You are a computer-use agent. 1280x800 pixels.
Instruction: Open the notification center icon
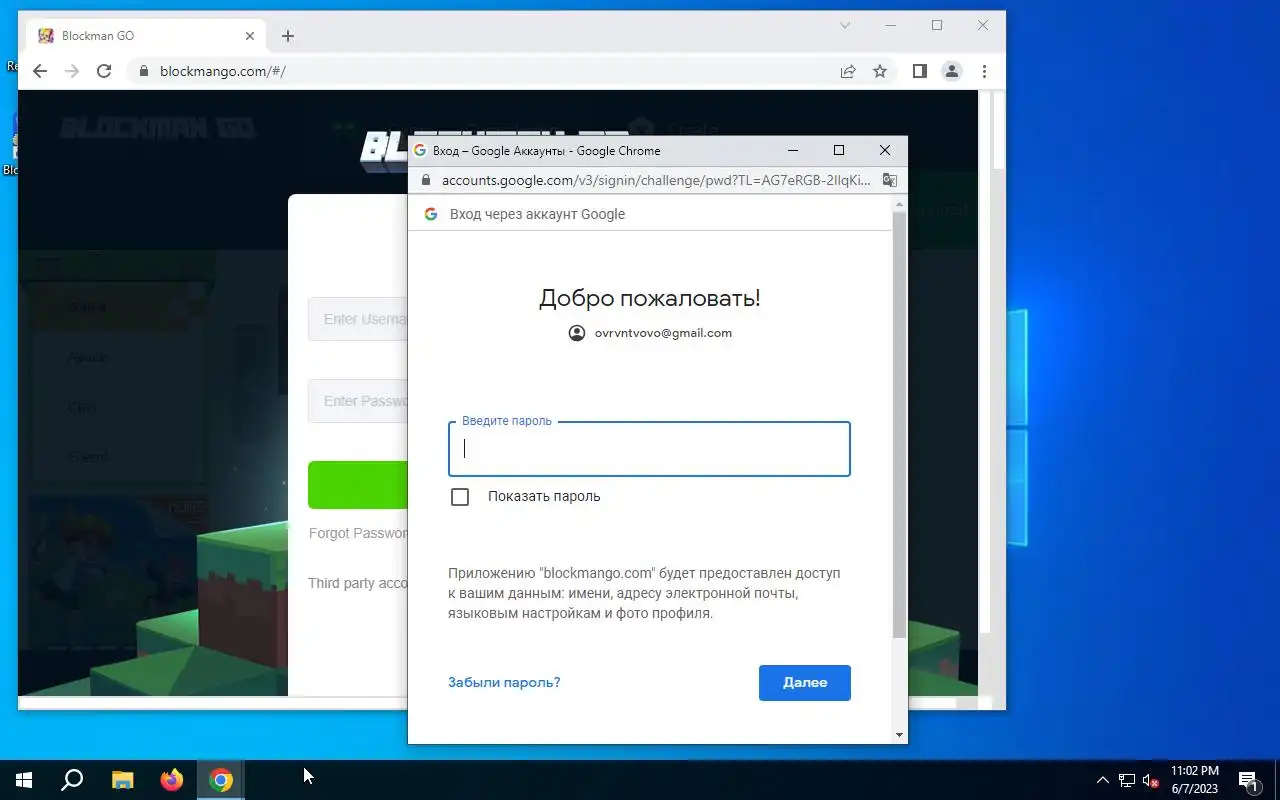pos(1248,780)
